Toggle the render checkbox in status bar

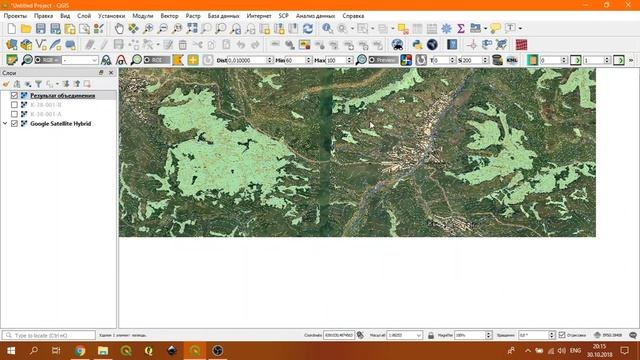pyautogui.click(x=562, y=335)
